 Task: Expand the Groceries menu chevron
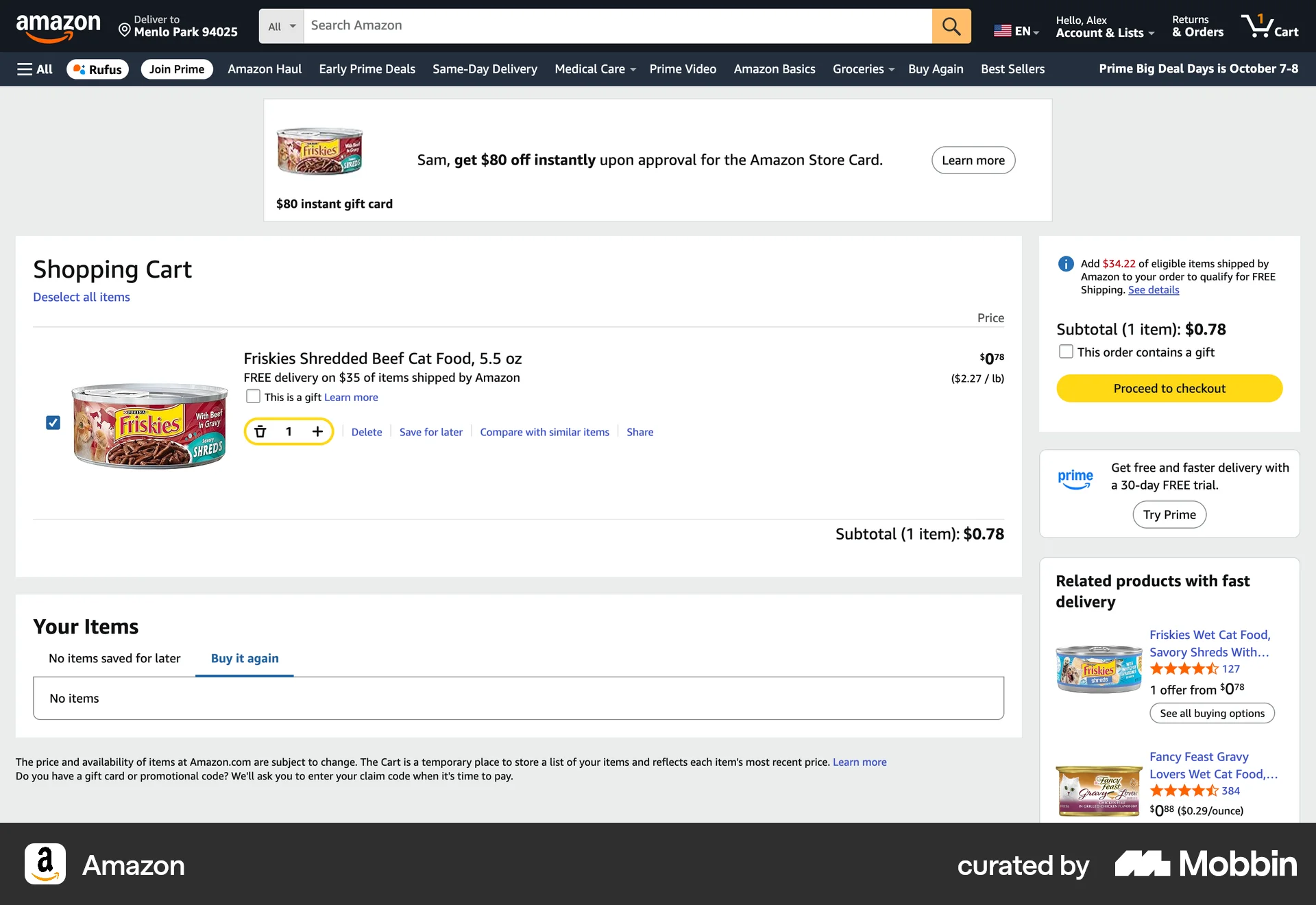[x=892, y=69]
